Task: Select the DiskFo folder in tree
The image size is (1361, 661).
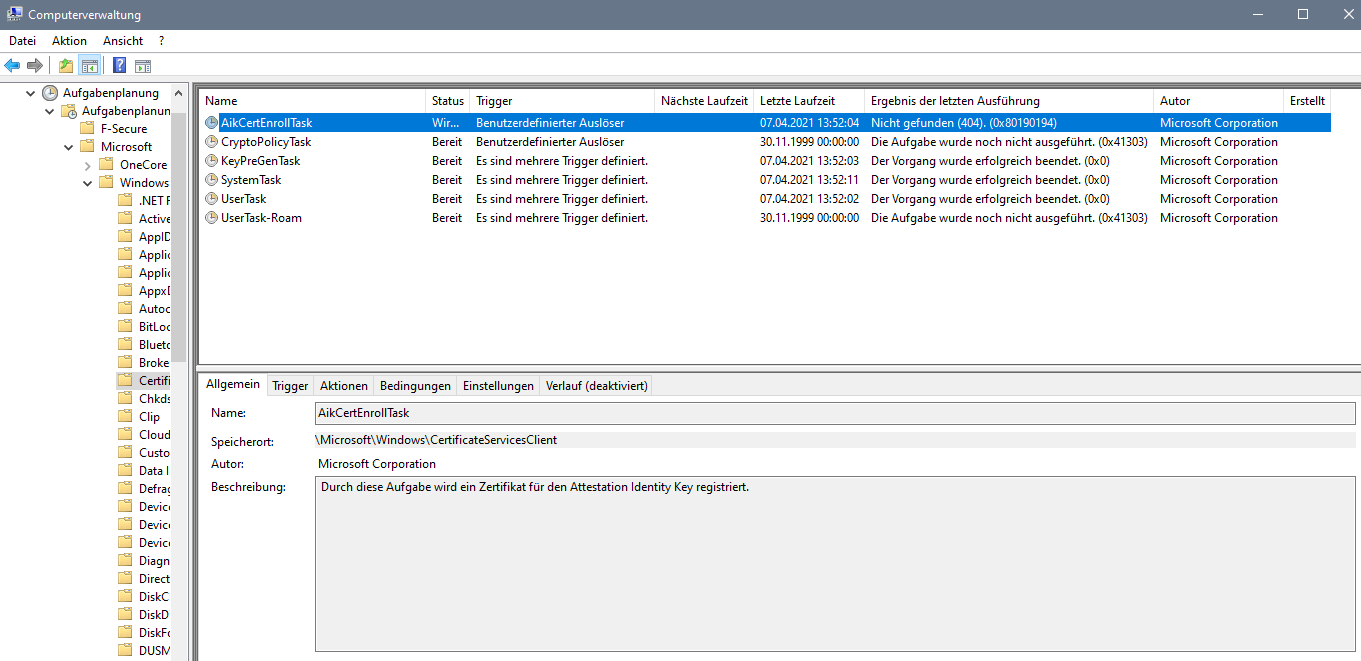Action: pyautogui.click(x=154, y=633)
